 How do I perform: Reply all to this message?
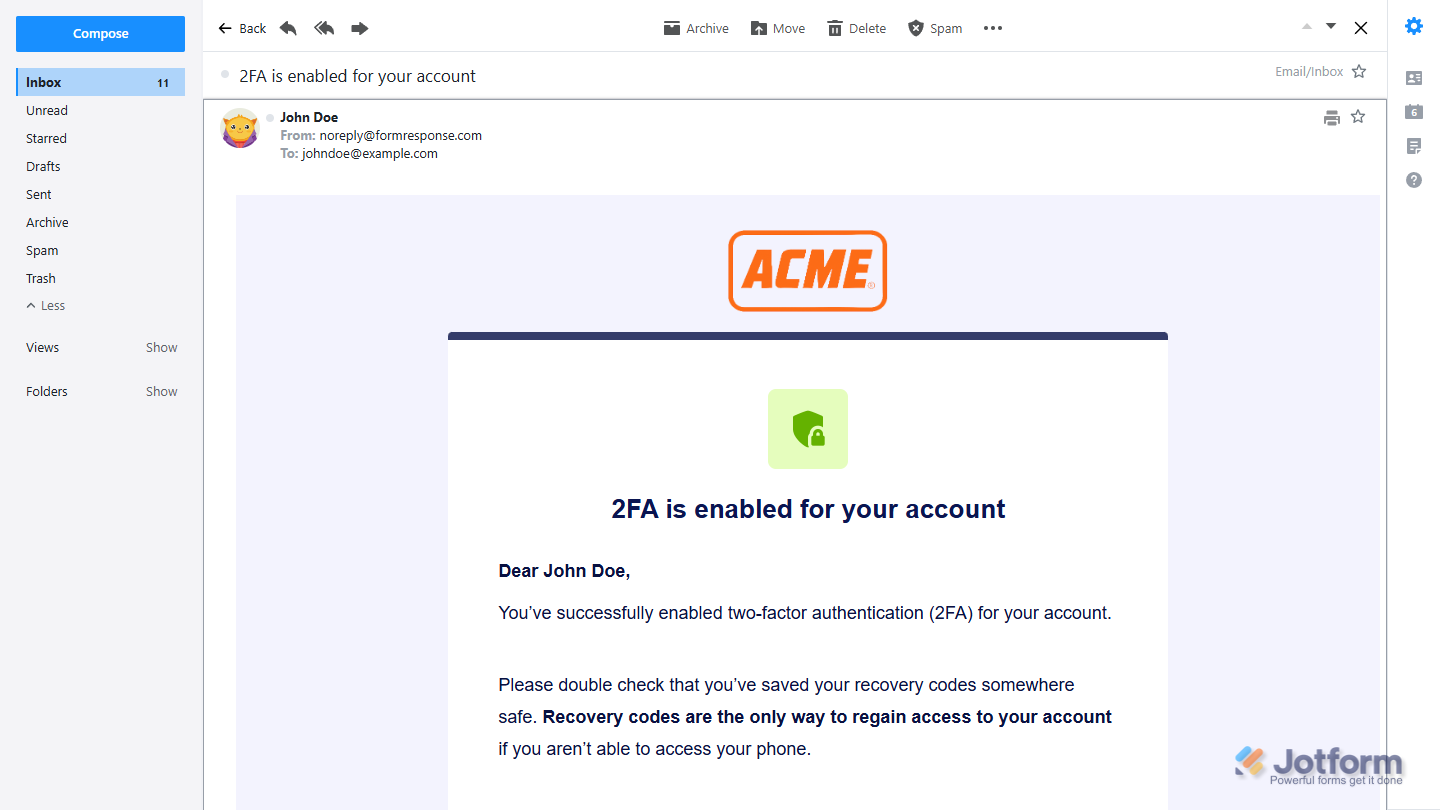tap(324, 28)
